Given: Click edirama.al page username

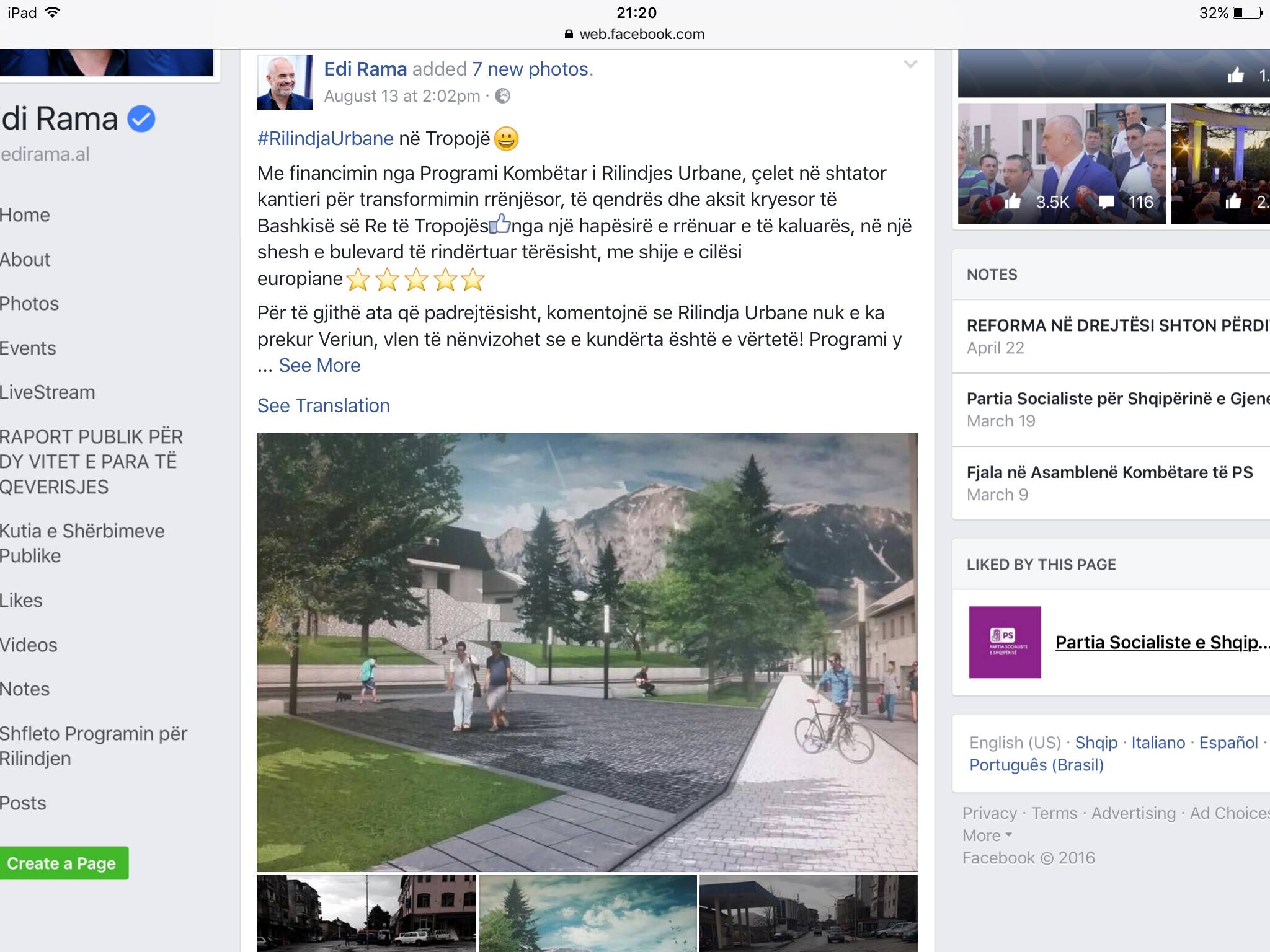Looking at the screenshot, I should coord(45,154).
